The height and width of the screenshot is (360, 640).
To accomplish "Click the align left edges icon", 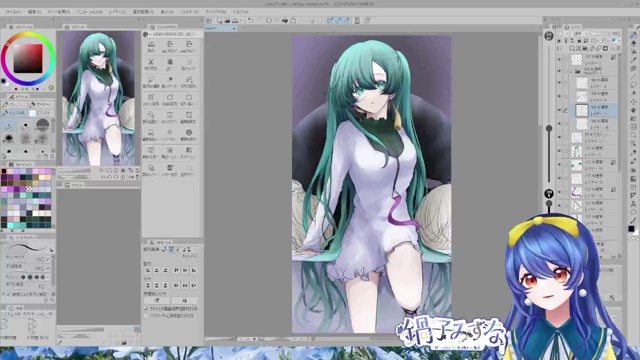I will [x=148, y=270].
